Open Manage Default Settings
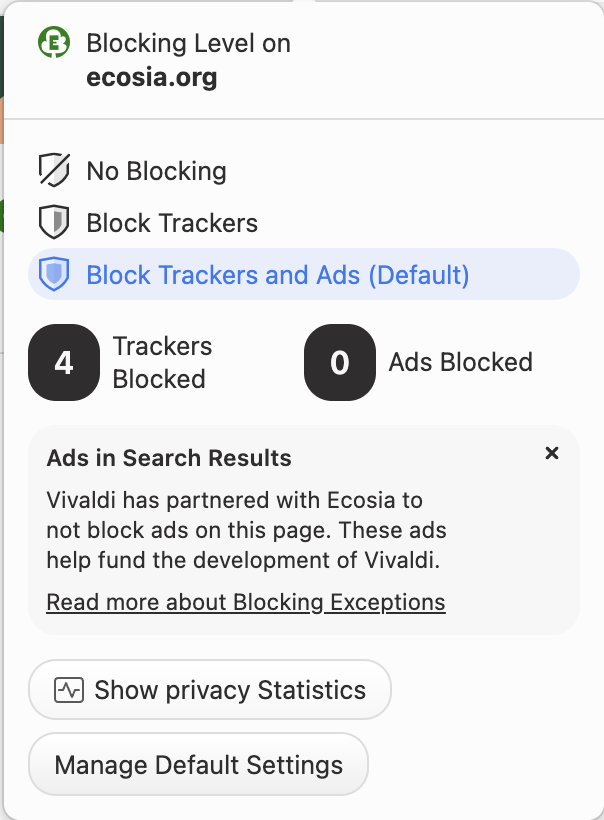 pos(199,766)
